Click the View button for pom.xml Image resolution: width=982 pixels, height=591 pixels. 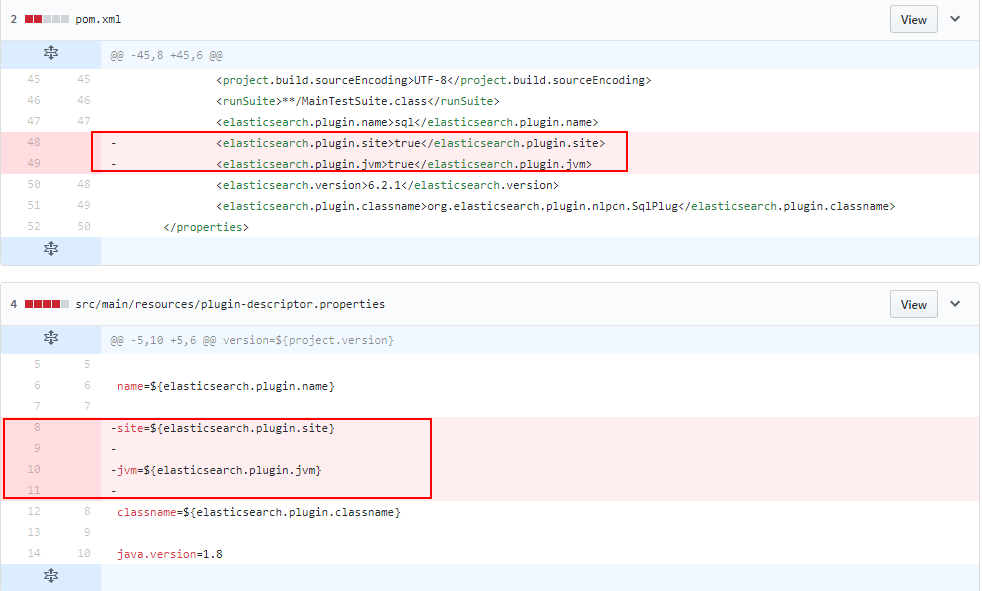pyautogui.click(x=913, y=18)
